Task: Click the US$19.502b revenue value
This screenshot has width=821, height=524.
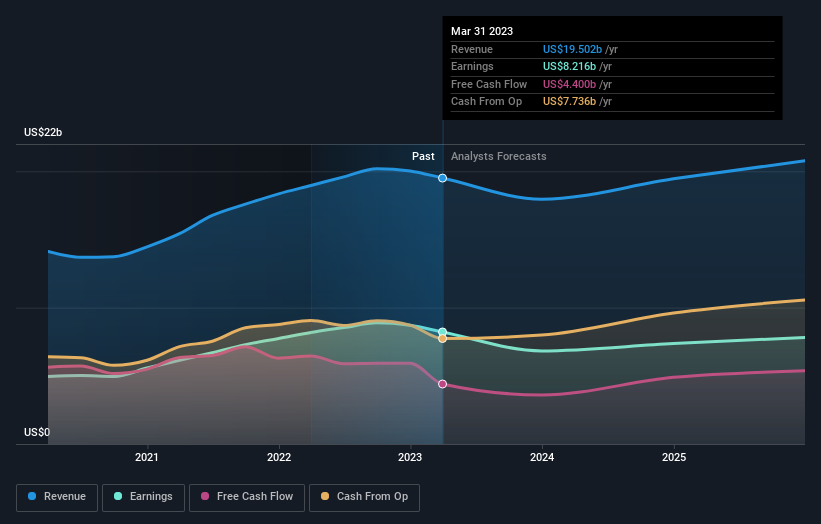Action: pyautogui.click(x=572, y=49)
